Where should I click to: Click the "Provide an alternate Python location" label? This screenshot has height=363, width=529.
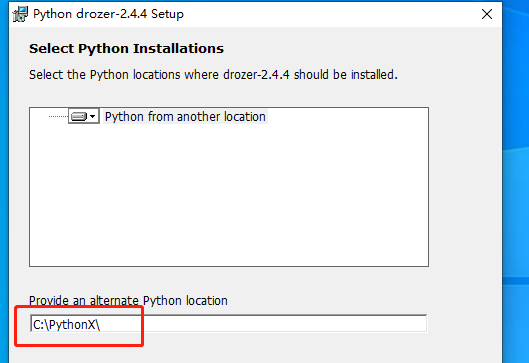coord(128,300)
